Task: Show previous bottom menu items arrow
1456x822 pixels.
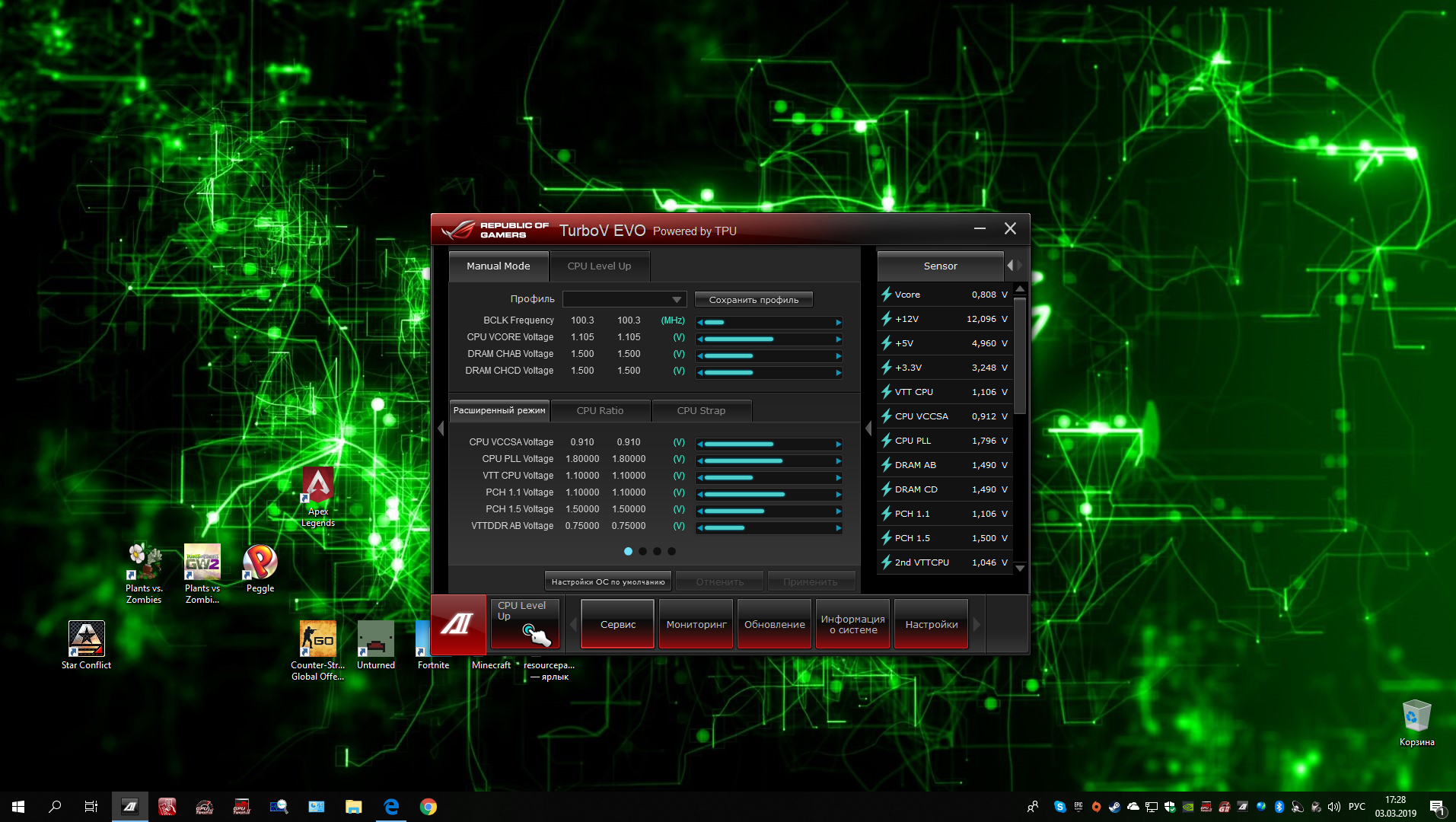Action: (573, 624)
